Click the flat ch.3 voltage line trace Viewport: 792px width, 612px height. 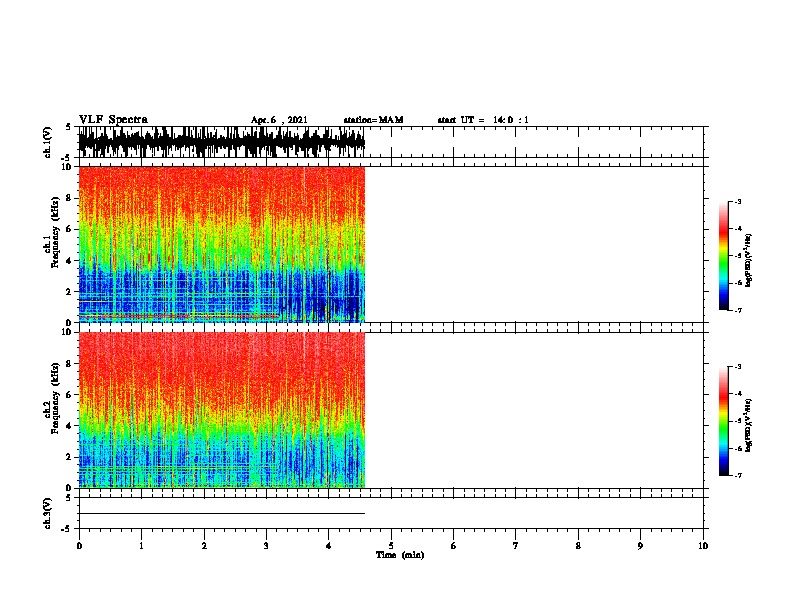222,514
